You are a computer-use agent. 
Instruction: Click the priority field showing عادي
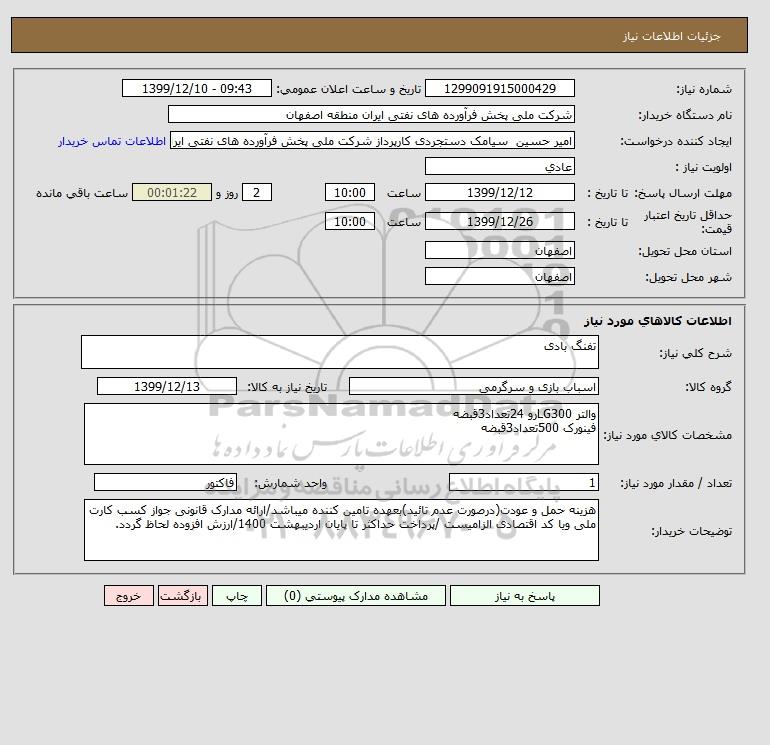coord(499,166)
